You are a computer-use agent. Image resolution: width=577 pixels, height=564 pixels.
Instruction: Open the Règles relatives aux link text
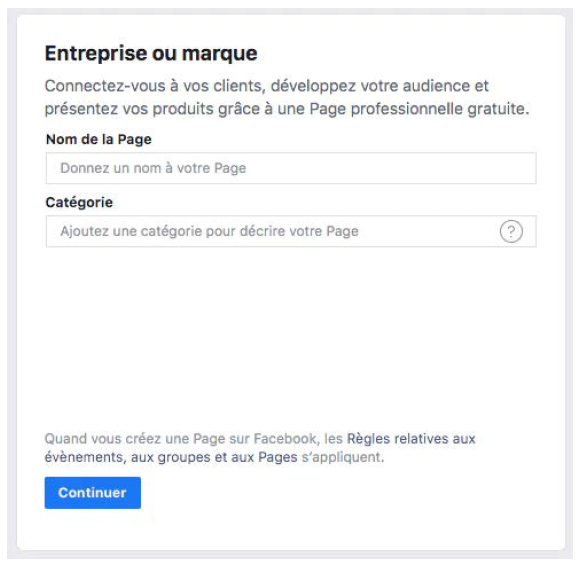pos(411,439)
